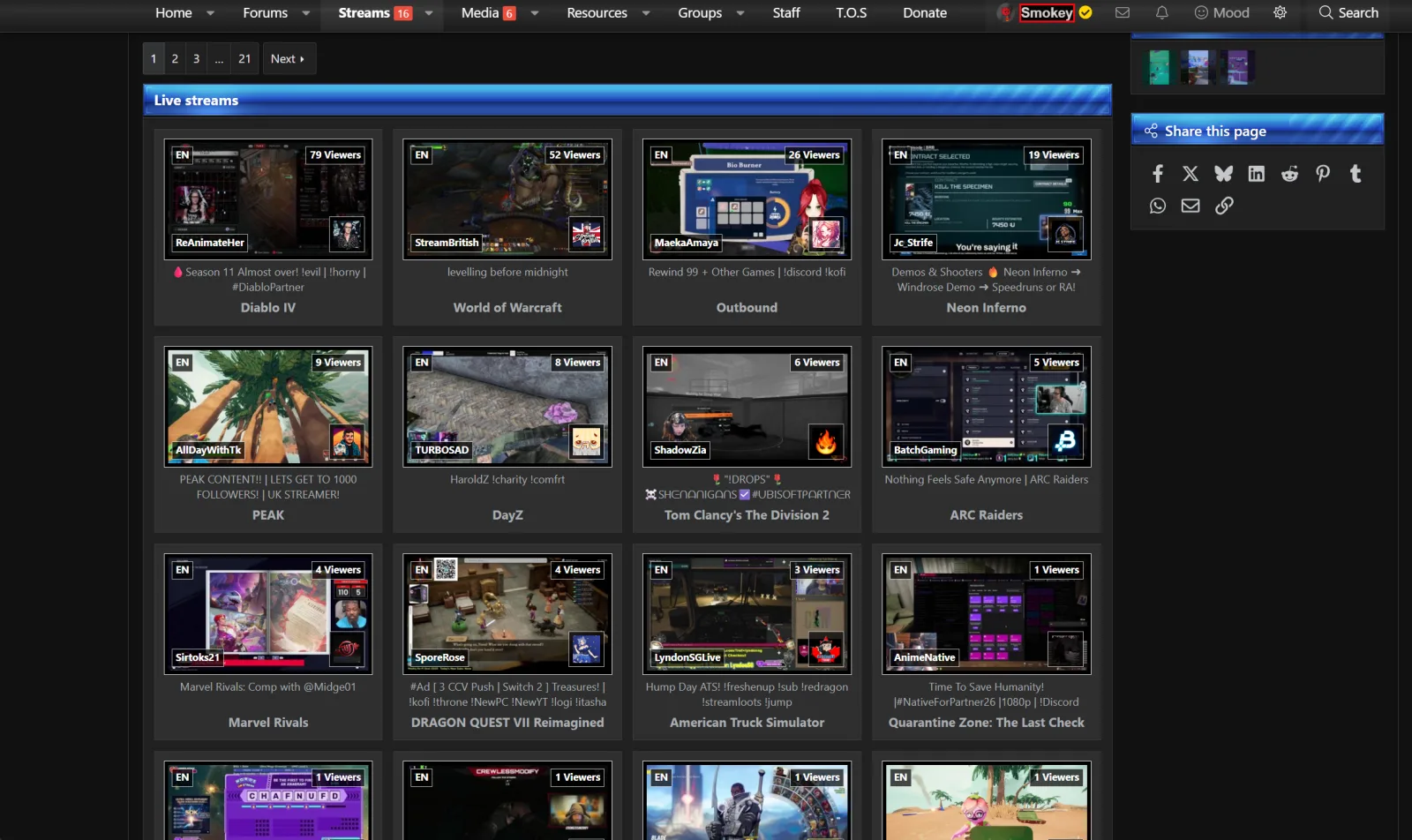Viewport: 1412px width, 840px height.
Task: Expand the Forums dropdown arrow
Action: coord(306,13)
